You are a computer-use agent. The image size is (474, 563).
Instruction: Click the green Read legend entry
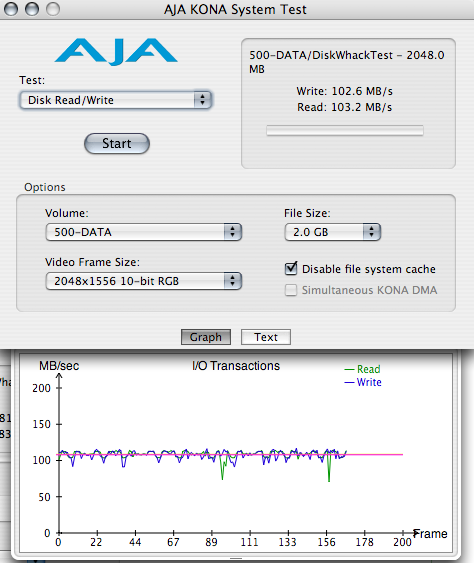362,369
